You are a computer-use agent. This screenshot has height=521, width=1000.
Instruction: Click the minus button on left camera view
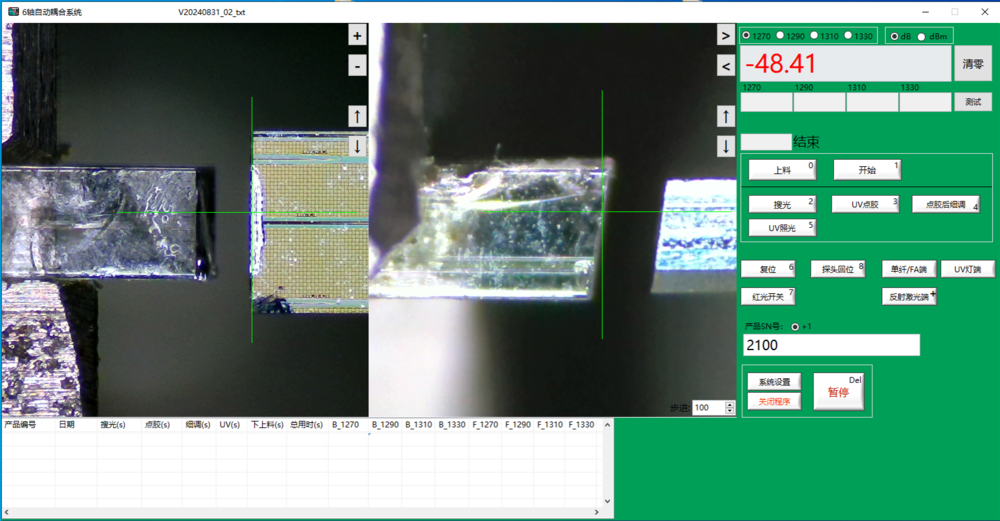point(357,66)
